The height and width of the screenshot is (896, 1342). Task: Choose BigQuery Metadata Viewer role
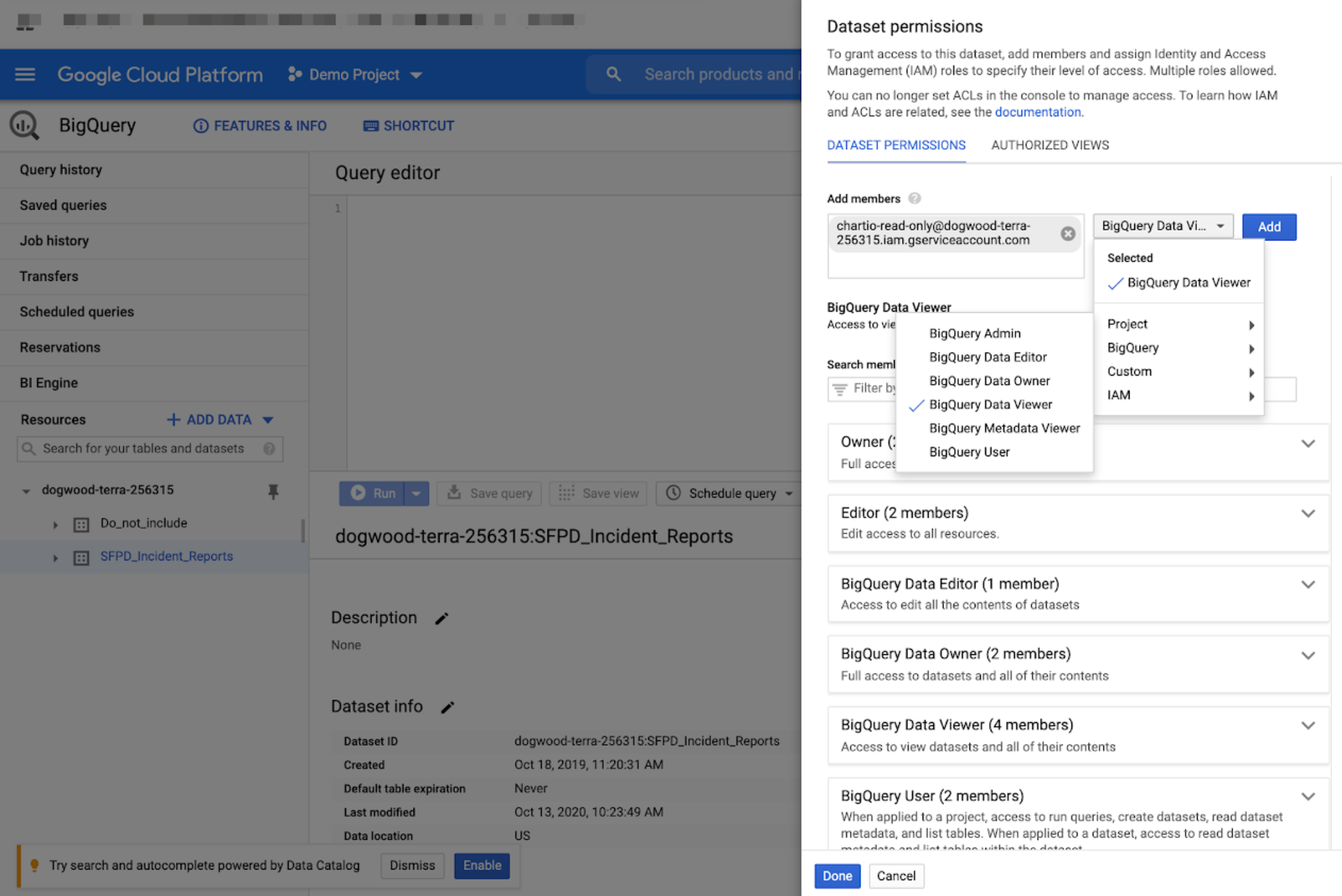point(994,428)
